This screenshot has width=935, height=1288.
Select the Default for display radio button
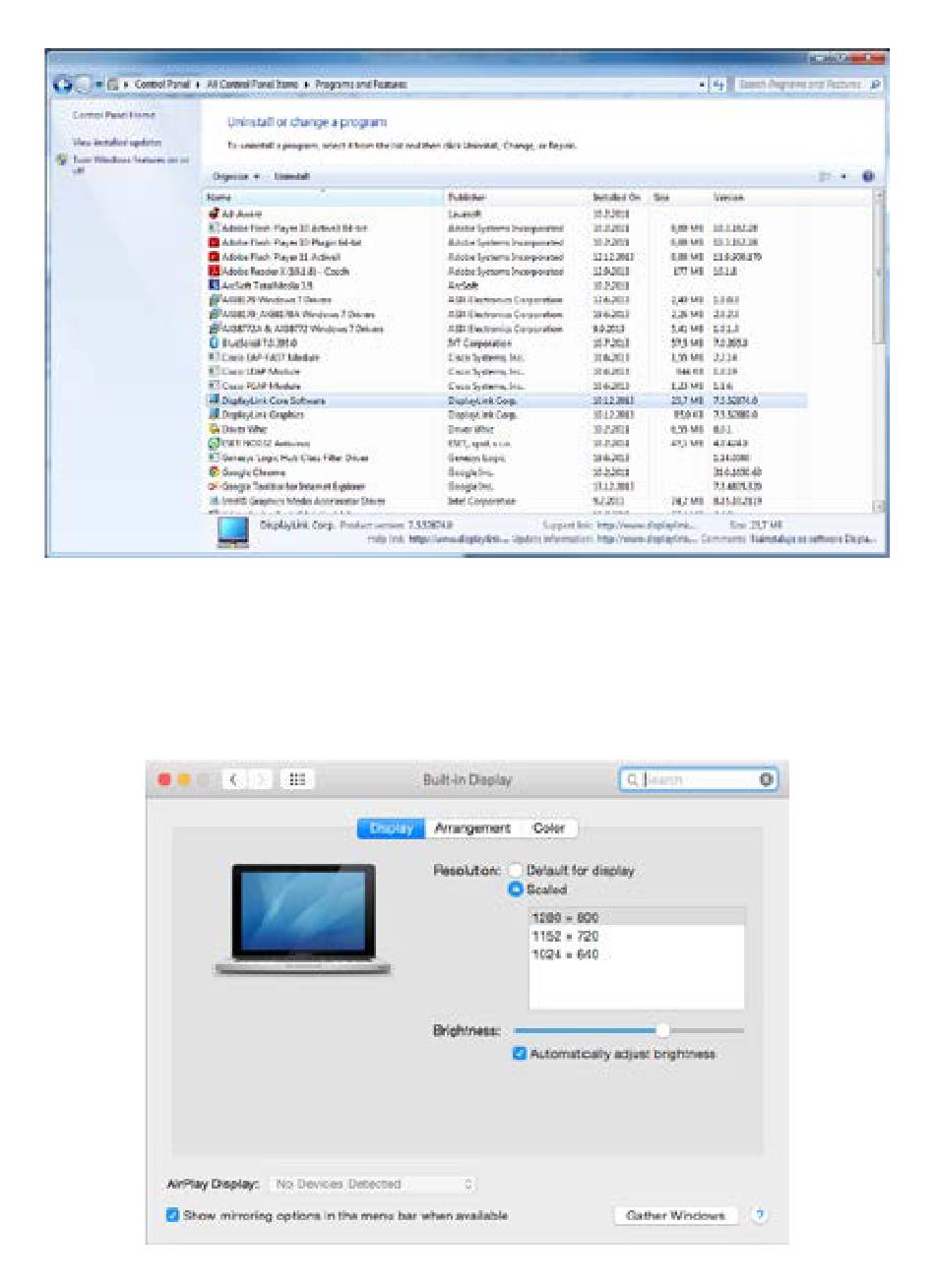(516, 871)
